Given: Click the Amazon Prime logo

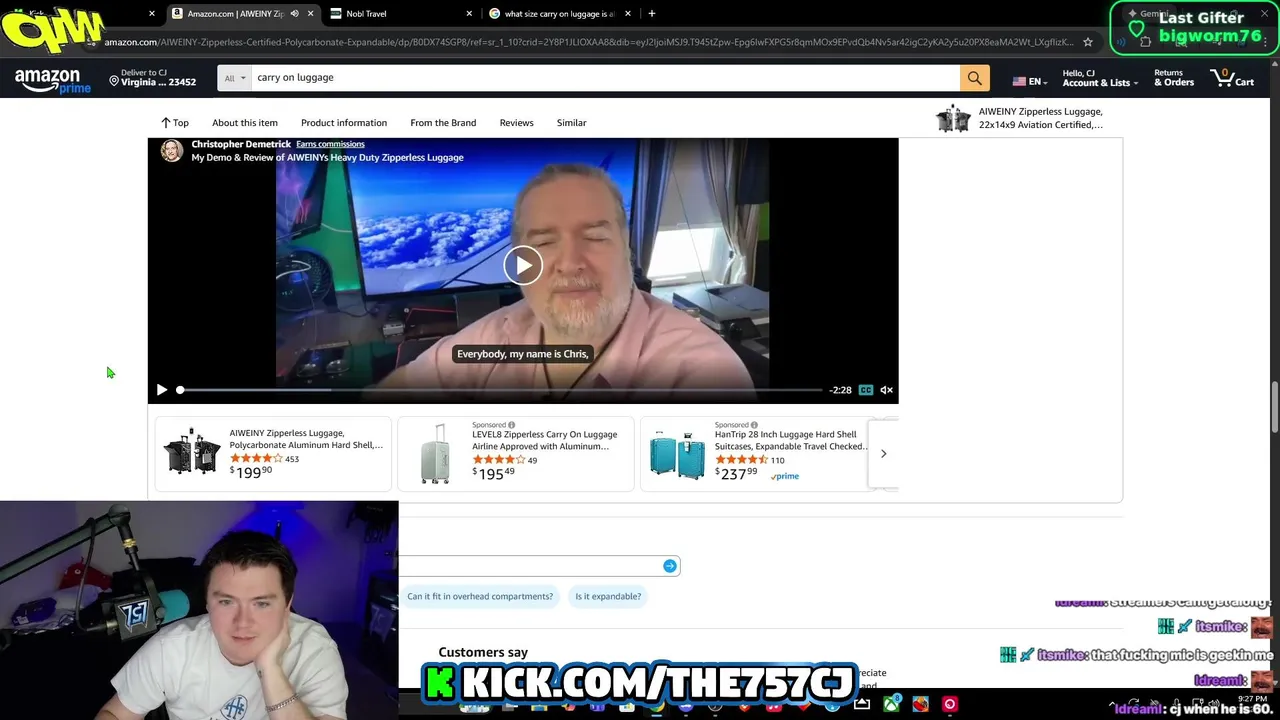Looking at the screenshot, I should click(x=52, y=80).
